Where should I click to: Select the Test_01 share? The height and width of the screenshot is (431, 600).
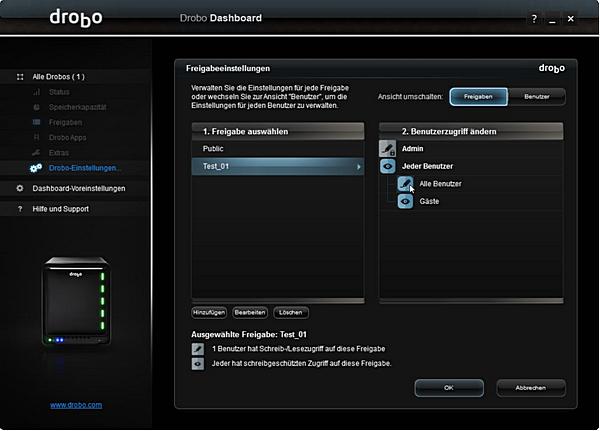tap(278, 167)
